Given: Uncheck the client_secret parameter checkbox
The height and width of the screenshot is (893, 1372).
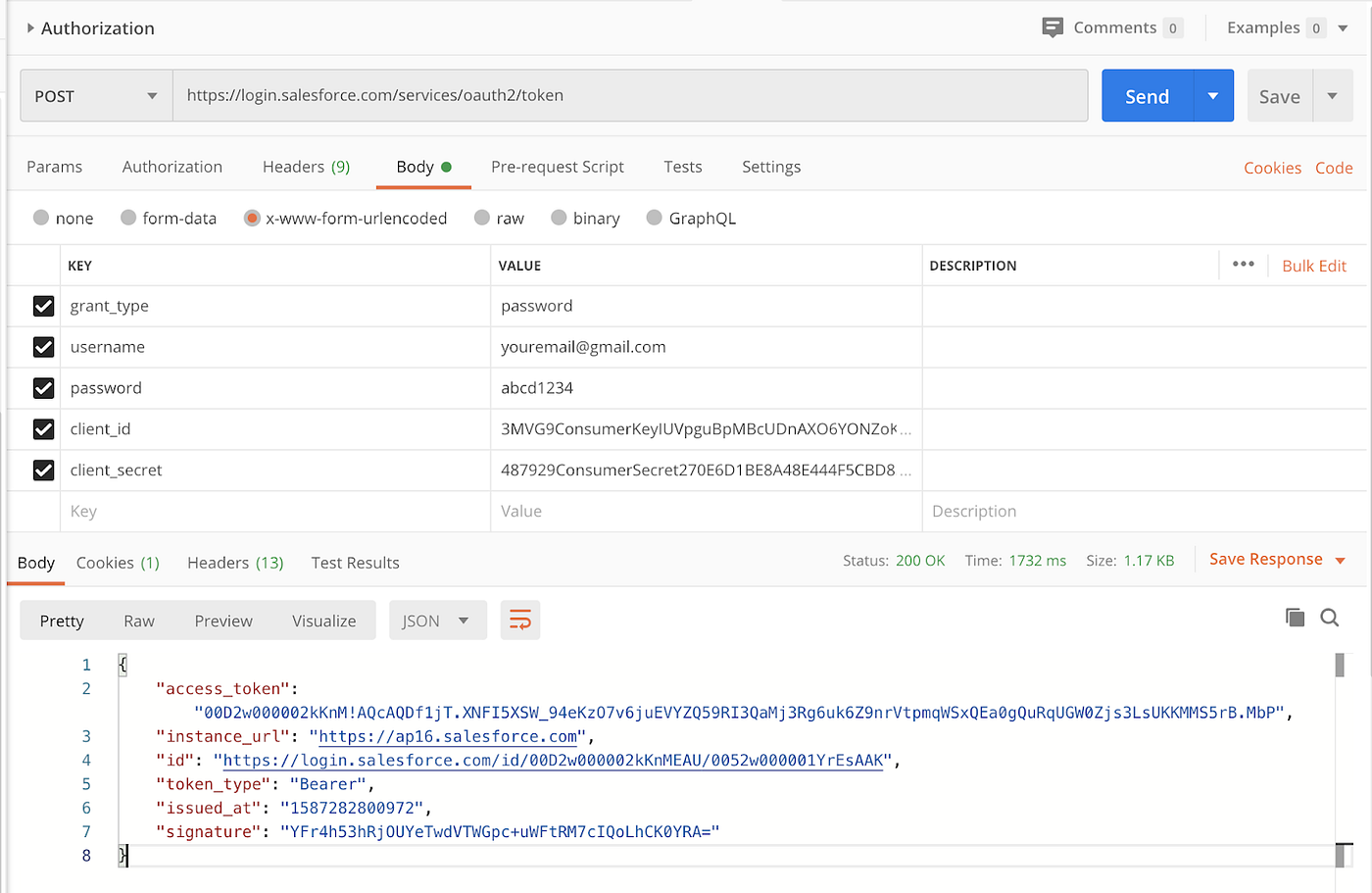Looking at the screenshot, I should coord(43,471).
